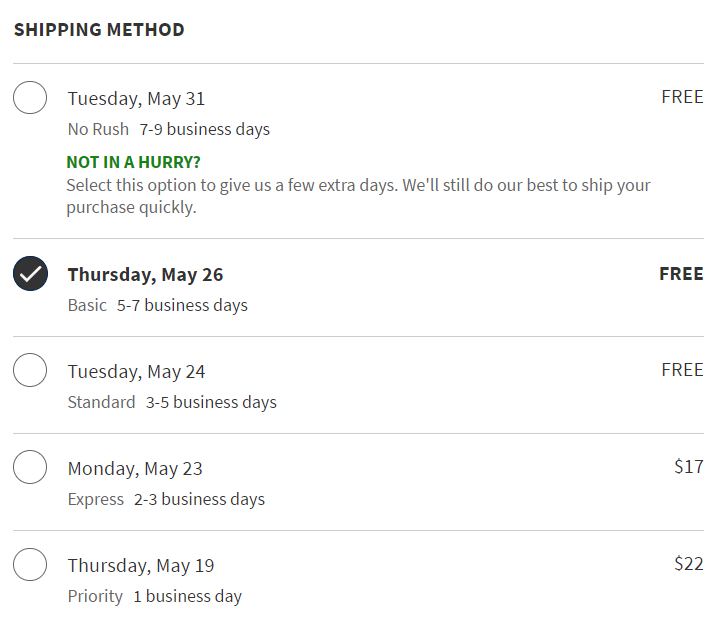Pick the Priority shipping radio button
The height and width of the screenshot is (619, 717).
pyautogui.click(x=30, y=565)
